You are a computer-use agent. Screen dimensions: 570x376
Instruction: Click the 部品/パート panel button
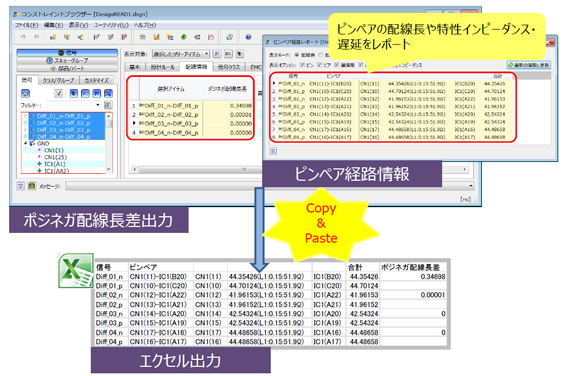click(x=67, y=68)
